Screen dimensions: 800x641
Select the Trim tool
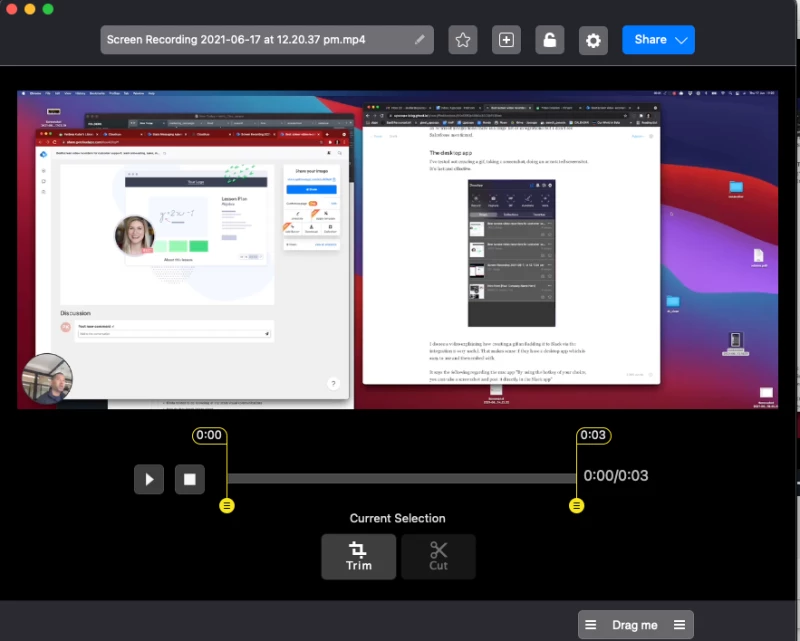tap(358, 556)
